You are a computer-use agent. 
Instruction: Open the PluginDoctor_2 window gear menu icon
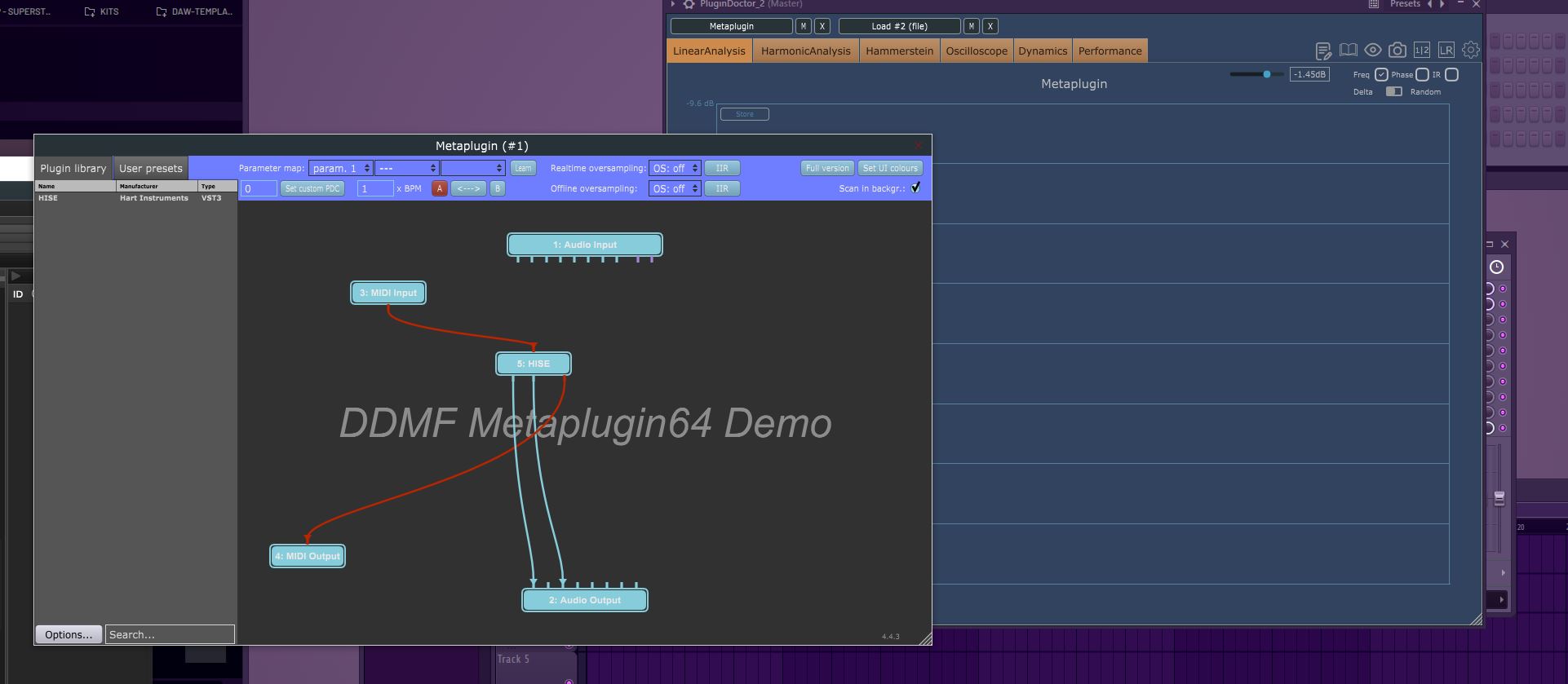[x=689, y=4]
